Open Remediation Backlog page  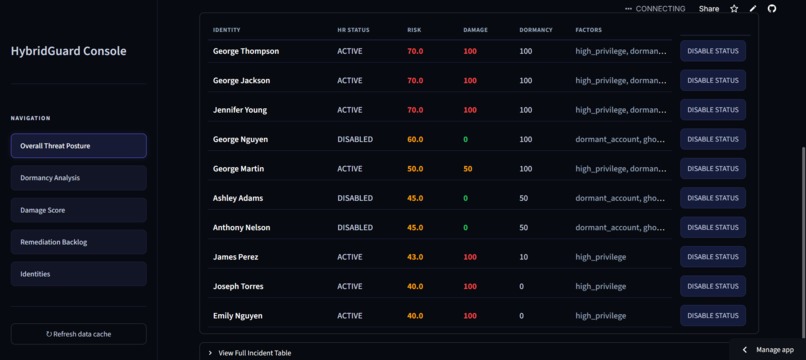[x=79, y=242]
